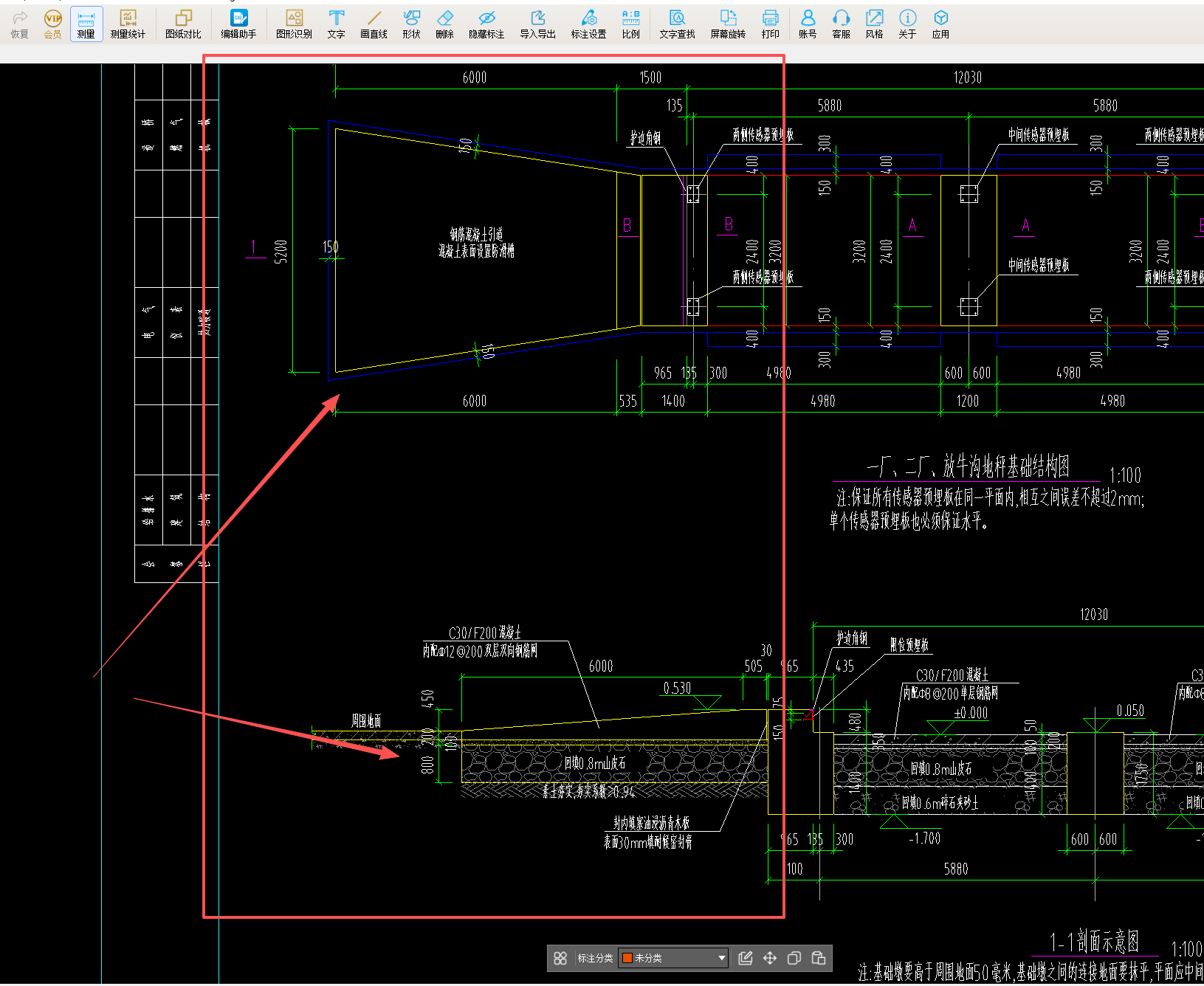Image resolution: width=1204 pixels, height=986 pixels.
Task: Open 文字查找 text search
Action: (x=677, y=24)
